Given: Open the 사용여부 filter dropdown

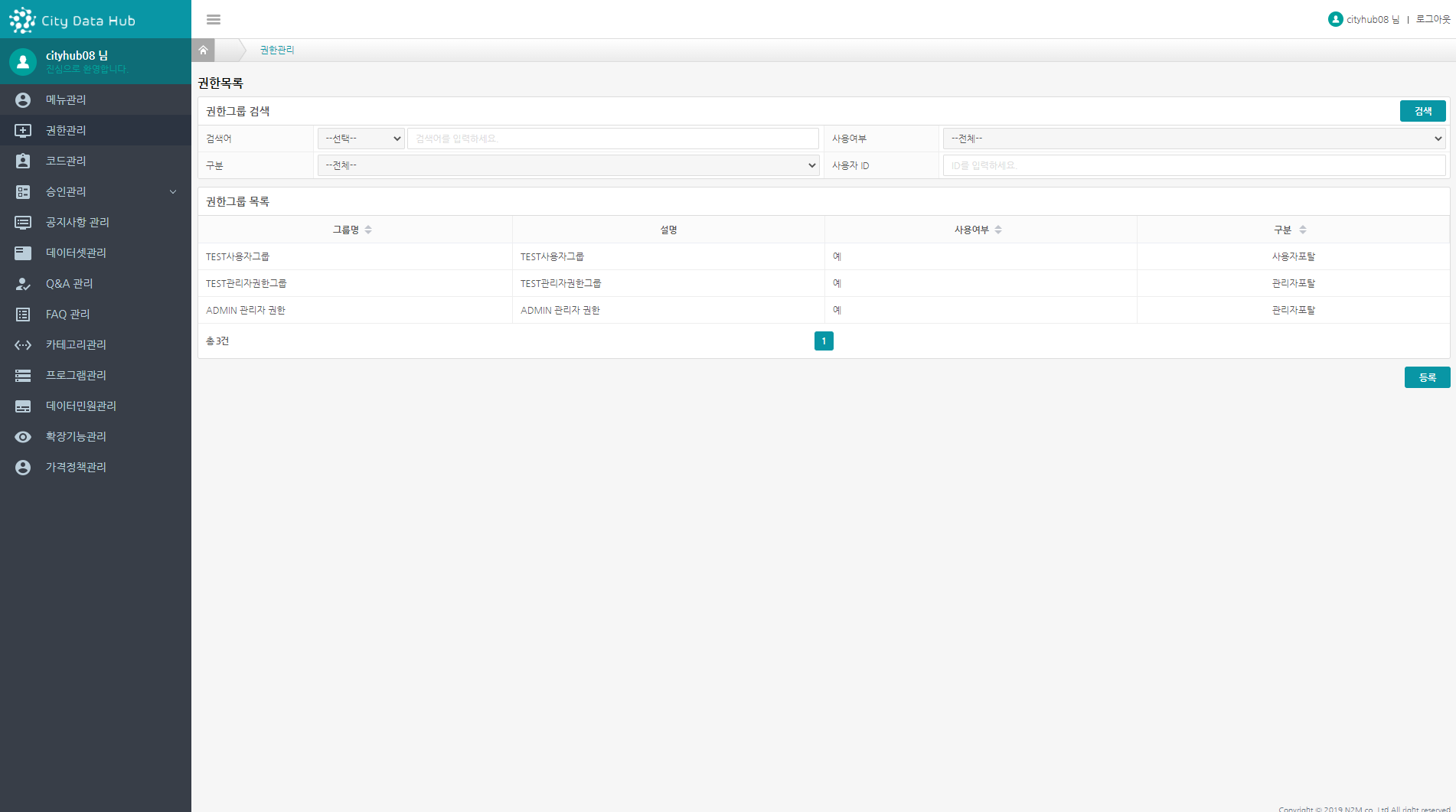Looking at the screenshot, I should click(x=1193, y=139).
